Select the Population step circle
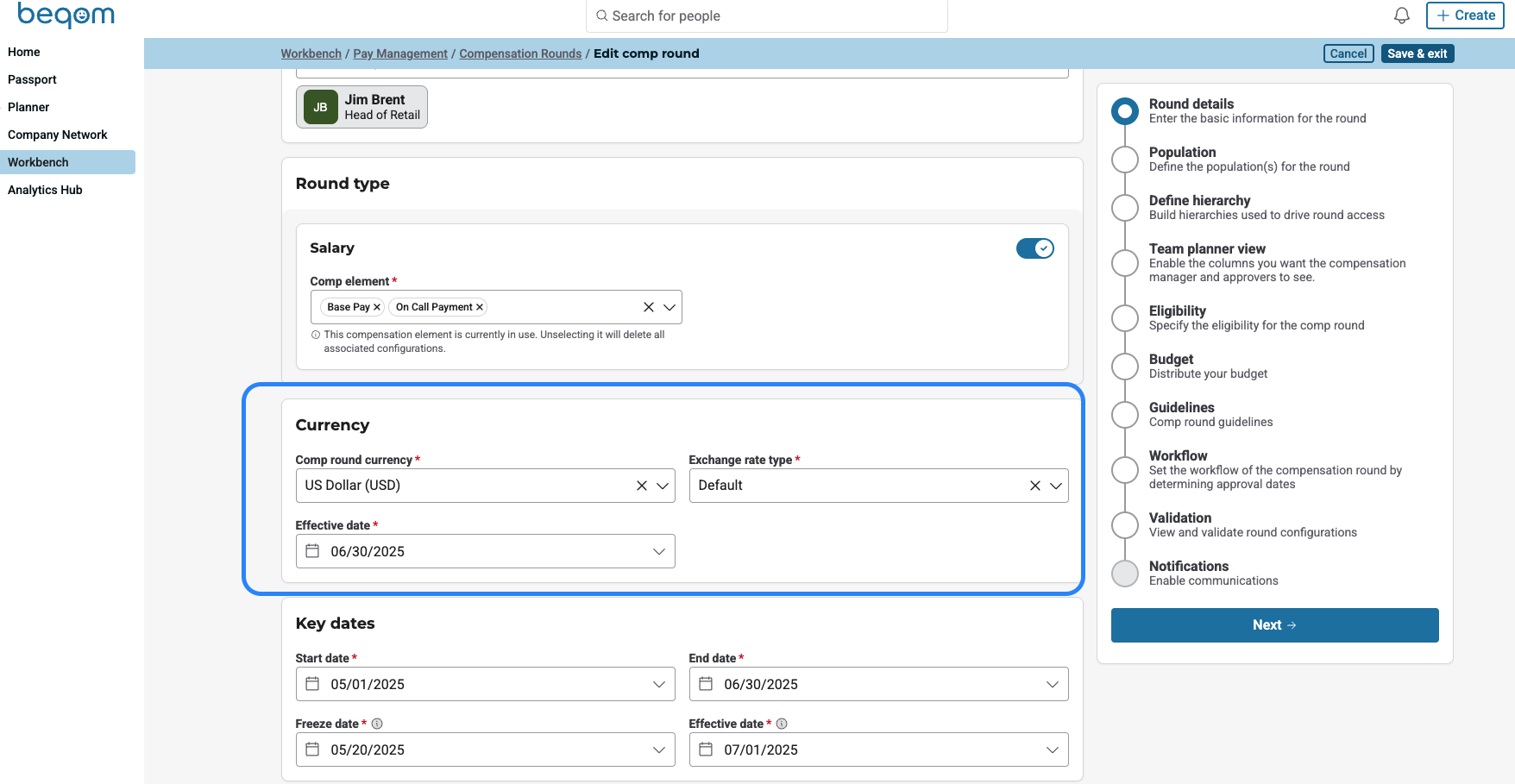The width and height of the screenshot is (1515, 784). [1124, 160]
